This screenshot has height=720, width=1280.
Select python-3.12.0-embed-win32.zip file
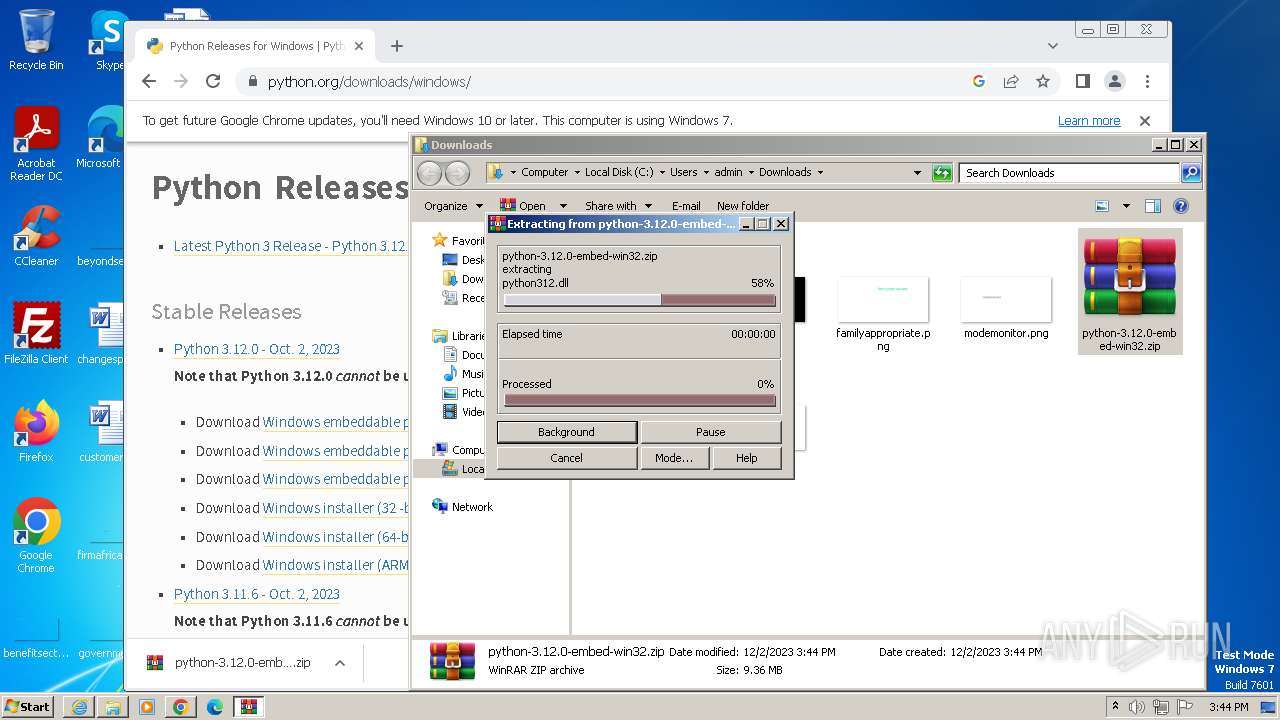click(1130, 292)
